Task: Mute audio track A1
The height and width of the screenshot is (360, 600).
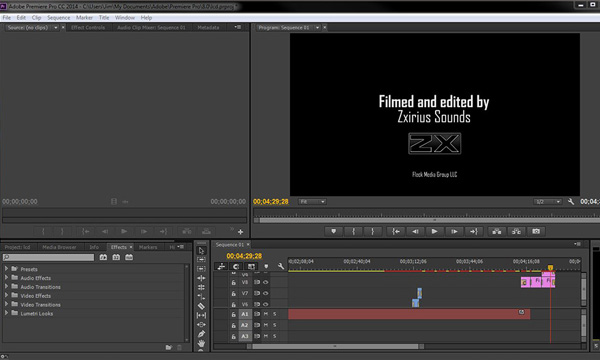Action: (266, 314)
